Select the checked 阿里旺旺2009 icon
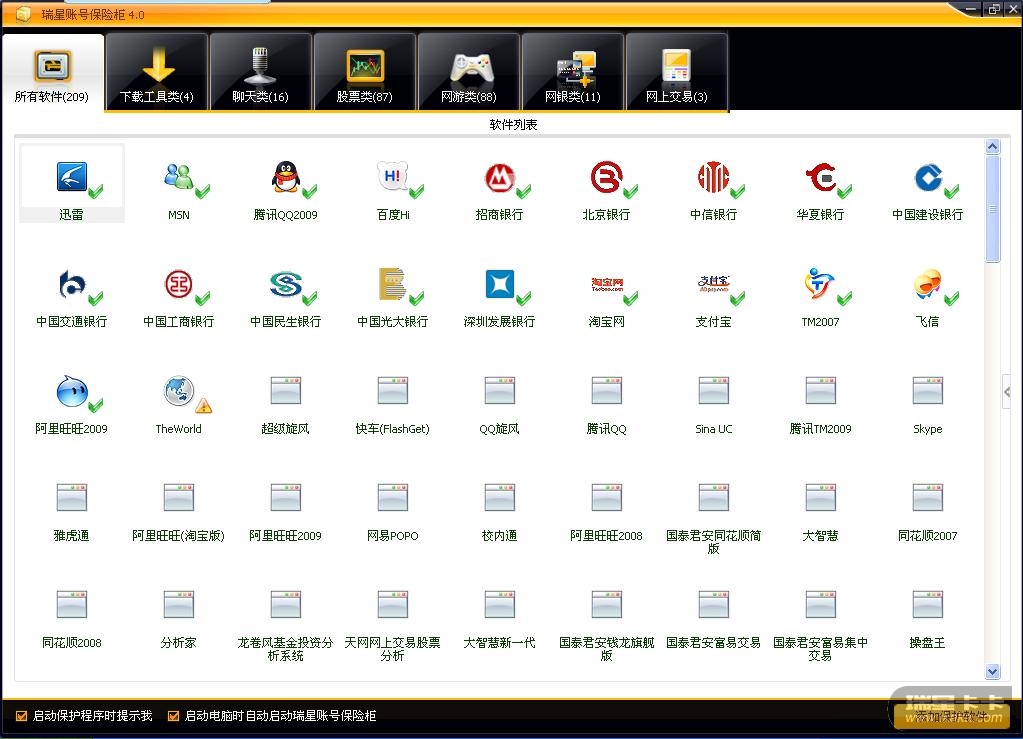This screenshot has height=739, width=1023. [x=72, y=391]
